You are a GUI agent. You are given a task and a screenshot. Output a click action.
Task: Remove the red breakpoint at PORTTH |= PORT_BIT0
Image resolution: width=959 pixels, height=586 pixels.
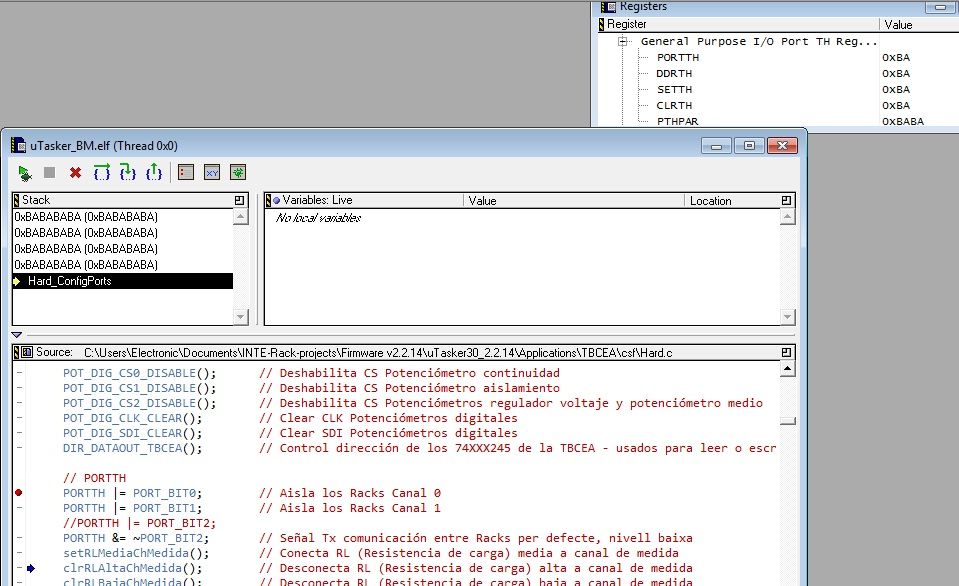[18, 492]
